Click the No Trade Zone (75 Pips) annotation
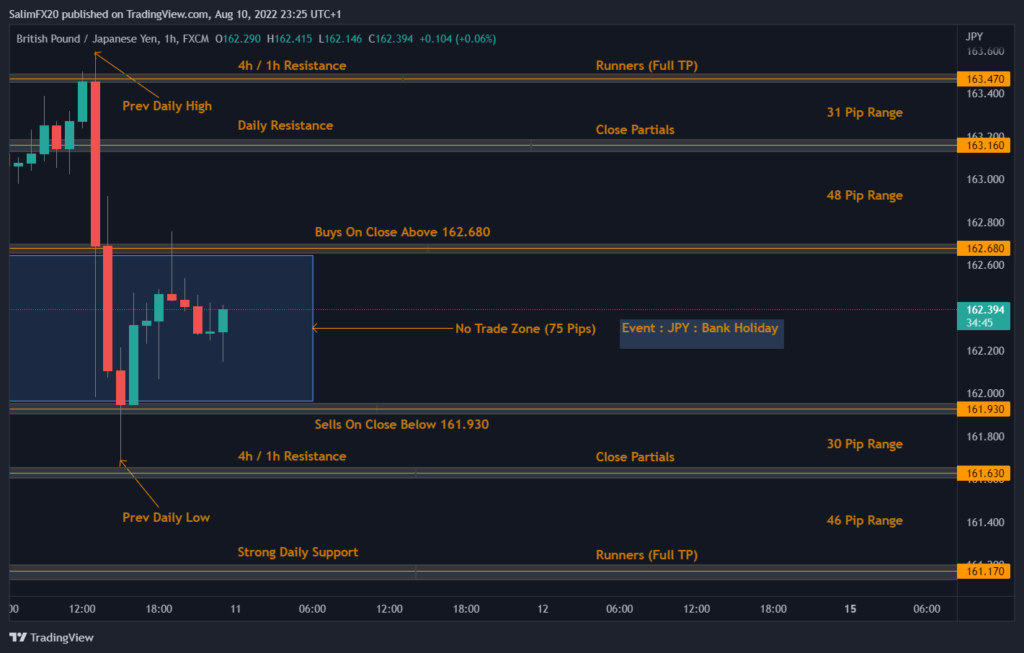This screenshot has width=1024, height=653. 525,329
